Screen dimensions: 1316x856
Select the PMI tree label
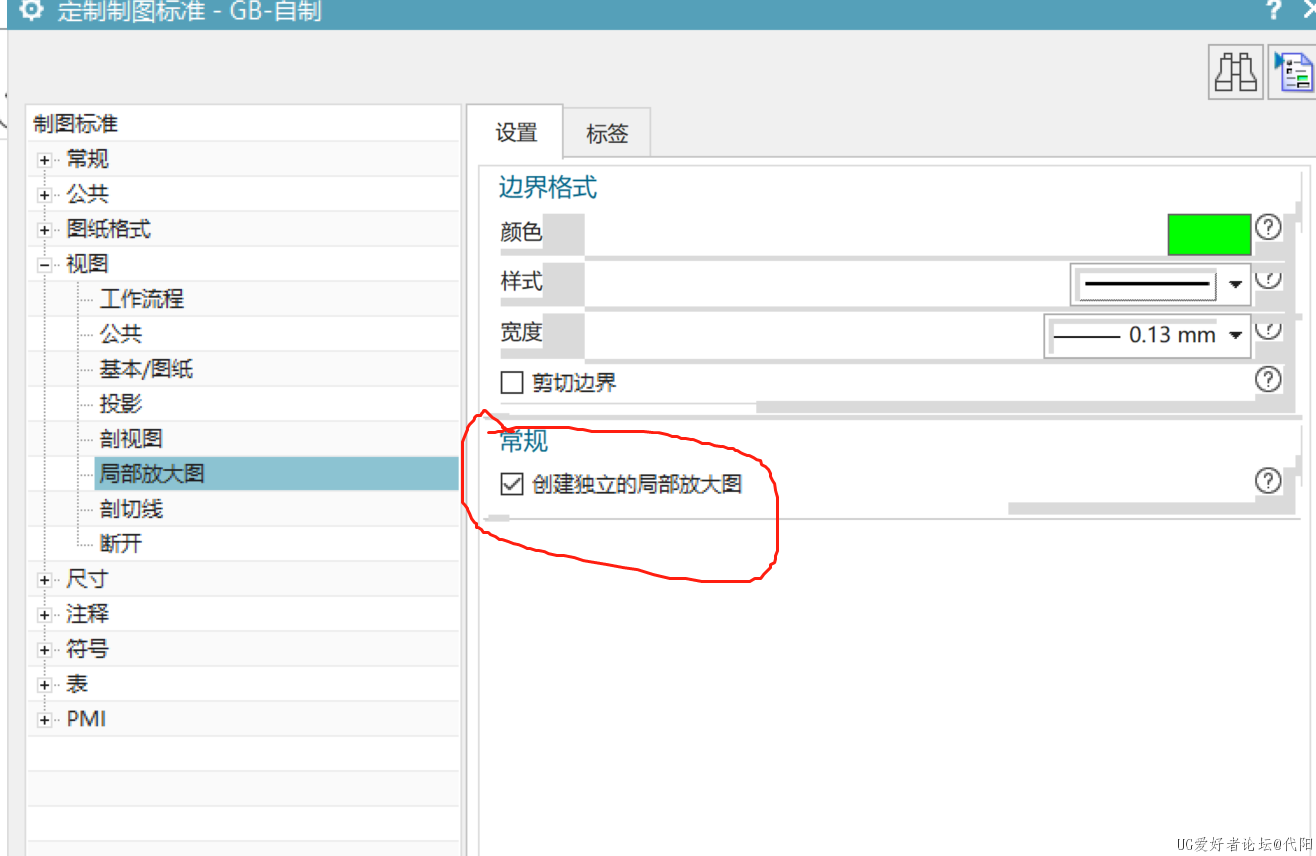point(86,719)
